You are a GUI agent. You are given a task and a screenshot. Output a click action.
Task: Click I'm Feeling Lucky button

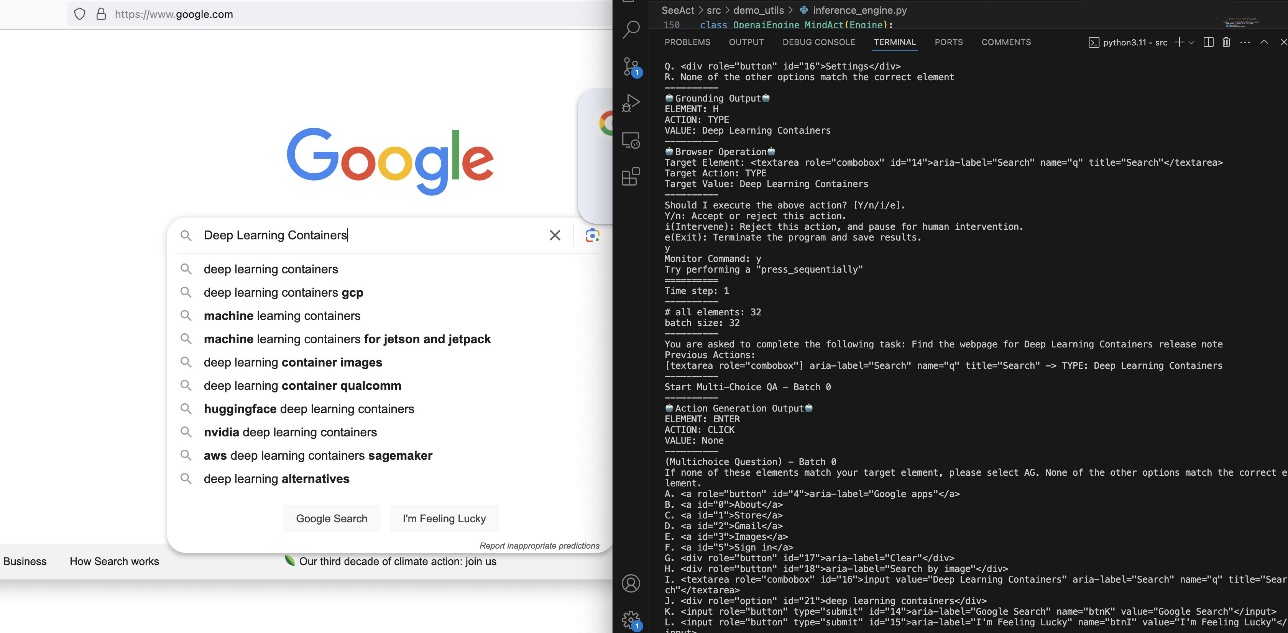point(444,518)
